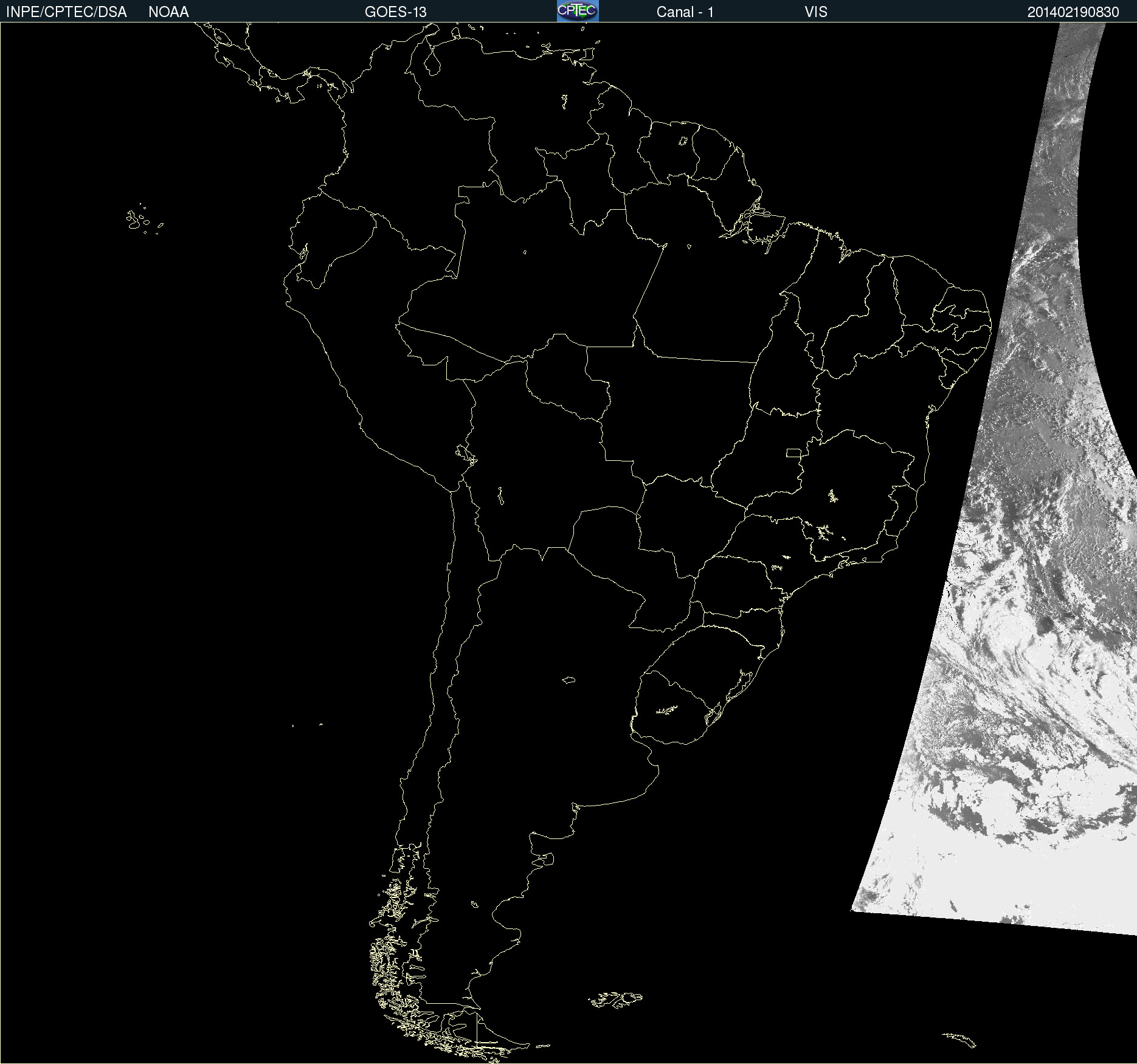Click the VIS band label
This screenshot has width=1137, height=1064.
click(815, 12)
